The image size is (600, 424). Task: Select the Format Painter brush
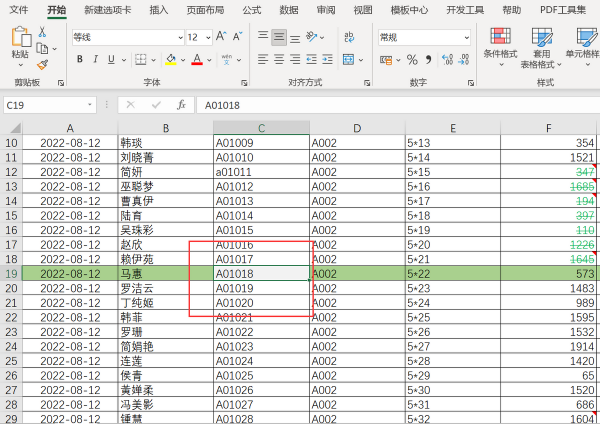point(42,65)
